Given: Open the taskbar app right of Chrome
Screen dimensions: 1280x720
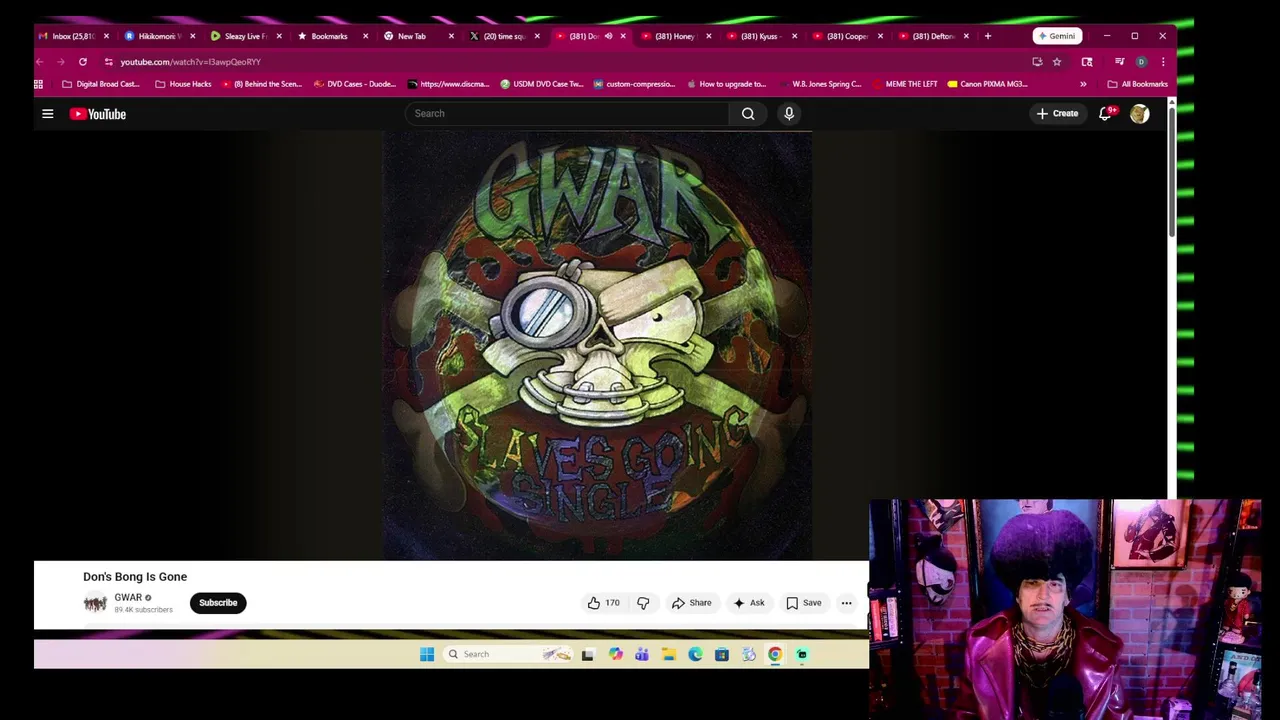Looking at the screenshot, I should [802, 654].
